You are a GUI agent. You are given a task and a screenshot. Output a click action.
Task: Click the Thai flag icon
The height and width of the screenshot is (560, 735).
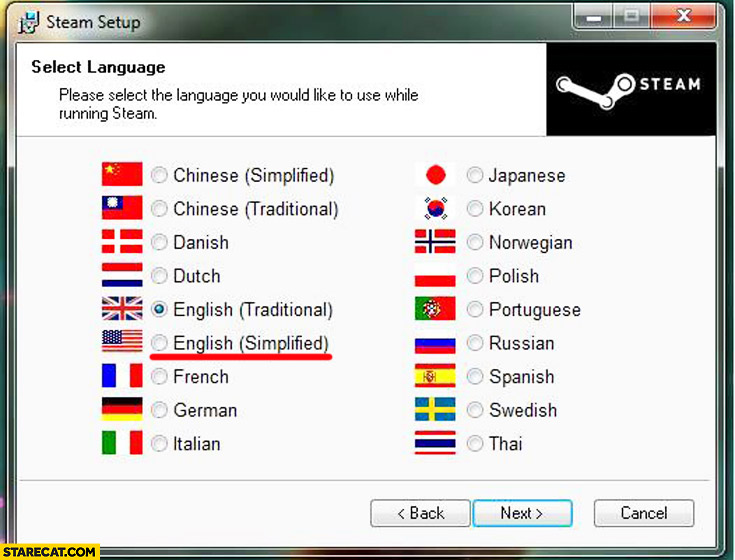pos(435,443)
